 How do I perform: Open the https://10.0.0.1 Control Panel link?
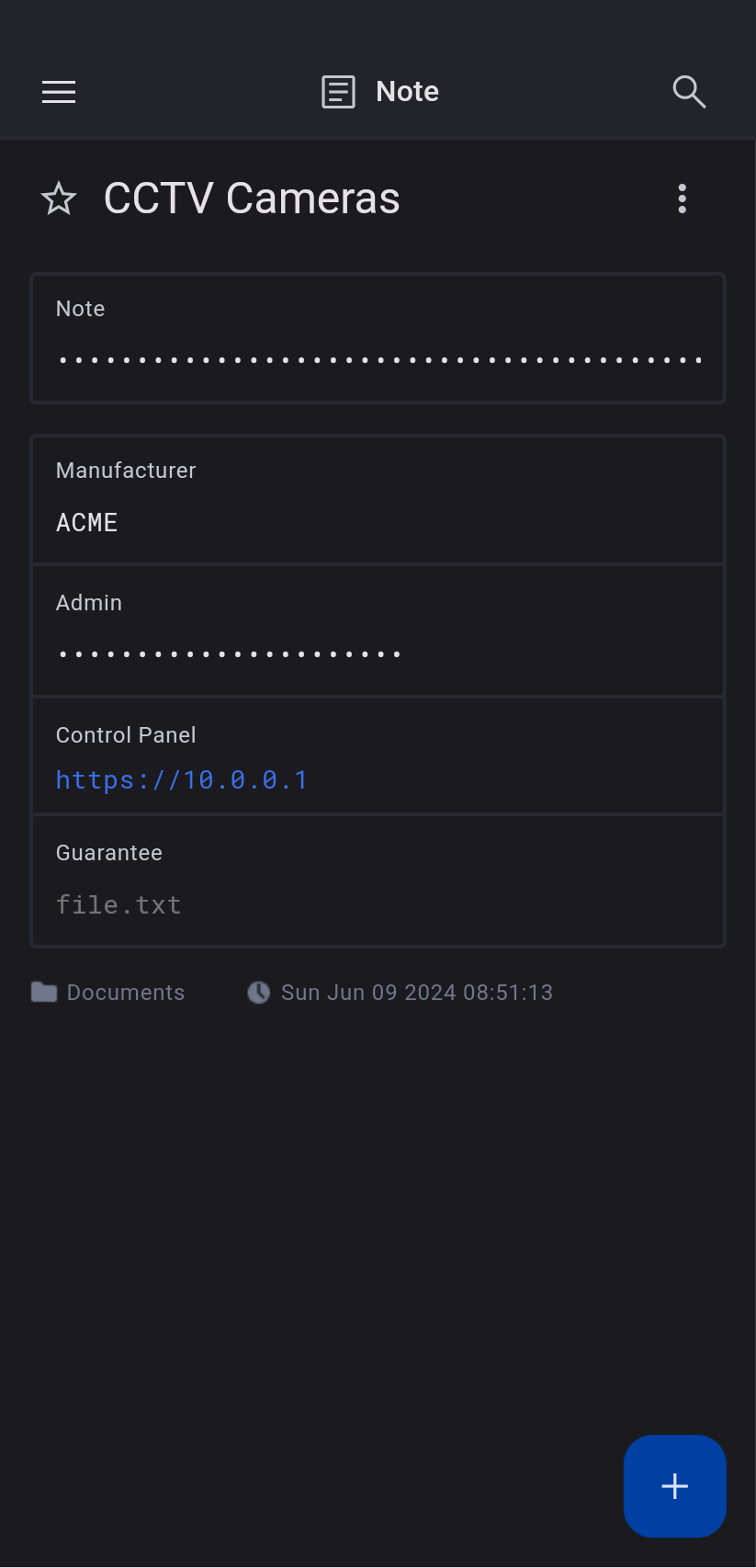pyautogui.click(x=182, y=780)
